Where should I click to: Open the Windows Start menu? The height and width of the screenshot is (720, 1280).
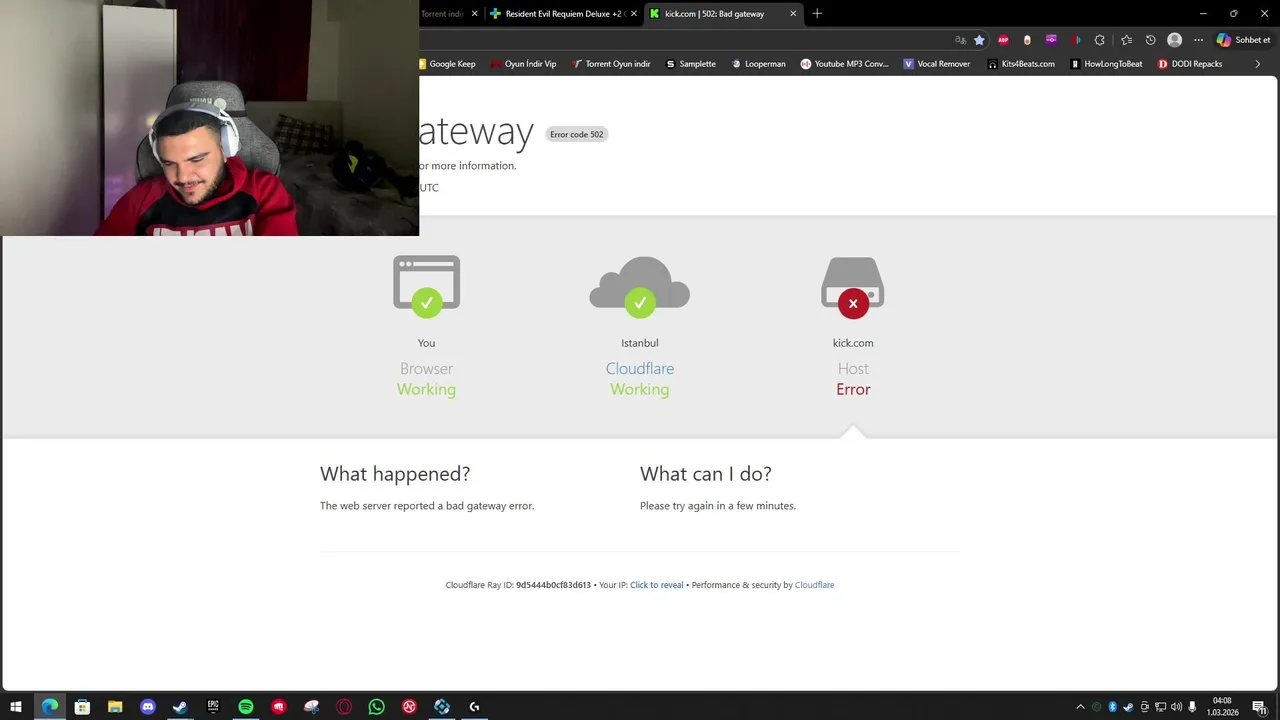click(17, 707)
